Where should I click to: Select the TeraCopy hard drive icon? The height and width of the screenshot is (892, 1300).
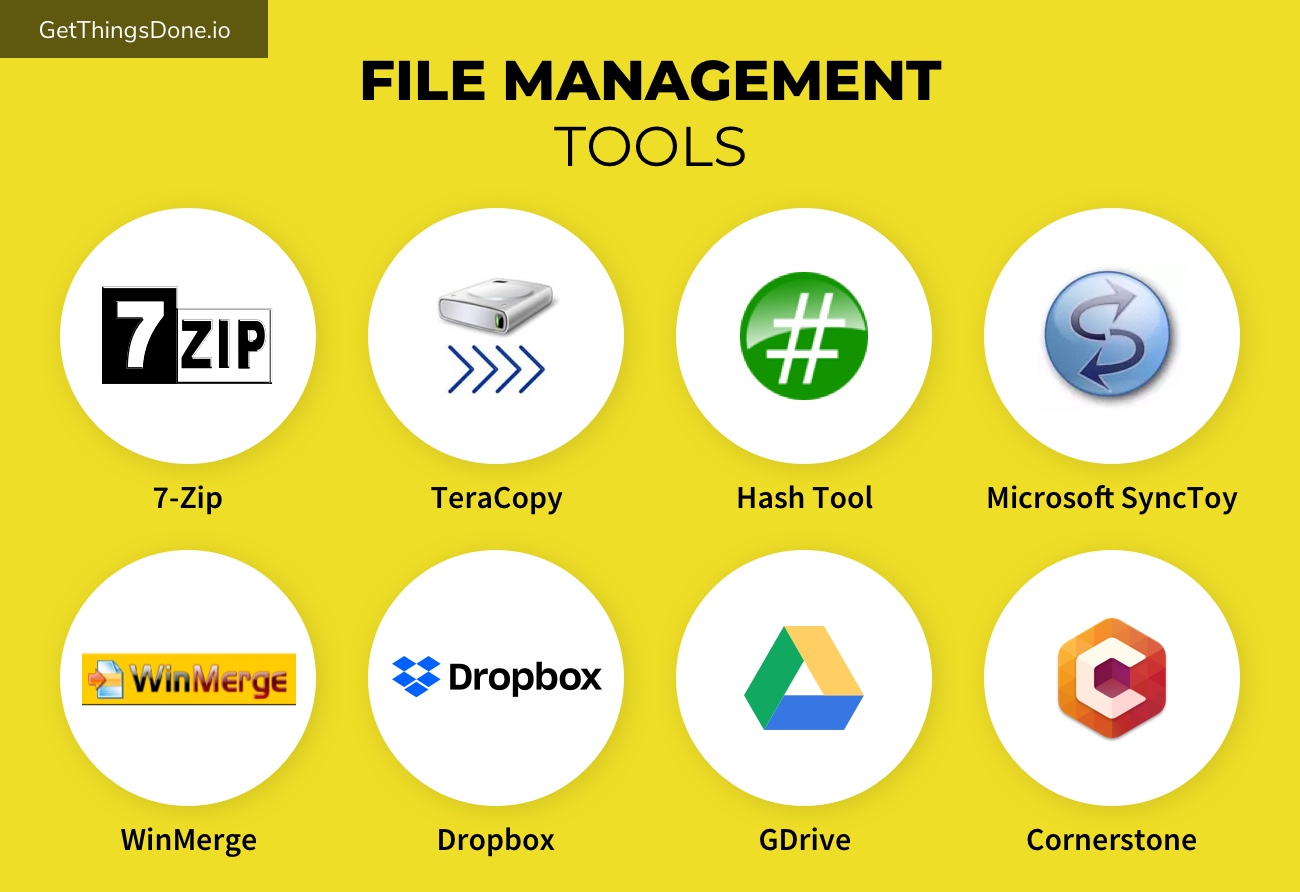point(496,310)
